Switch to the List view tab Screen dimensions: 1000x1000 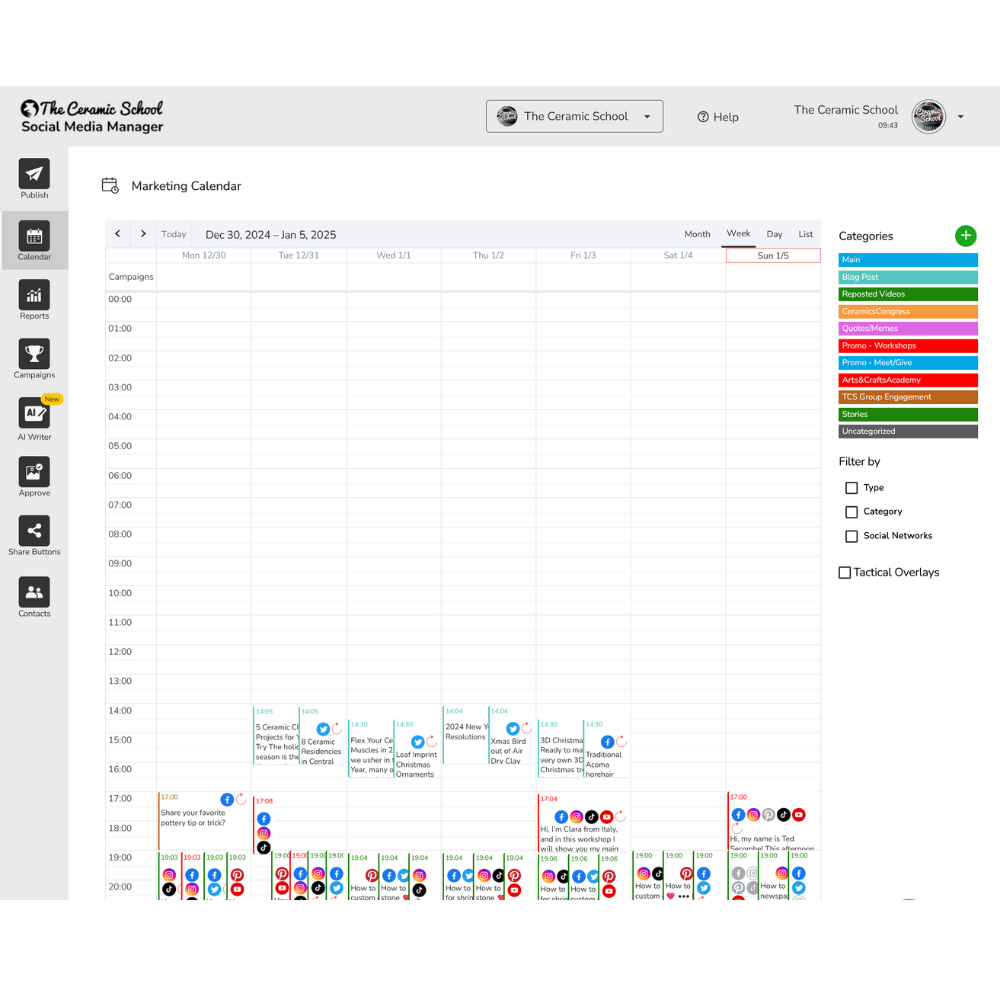805,234
